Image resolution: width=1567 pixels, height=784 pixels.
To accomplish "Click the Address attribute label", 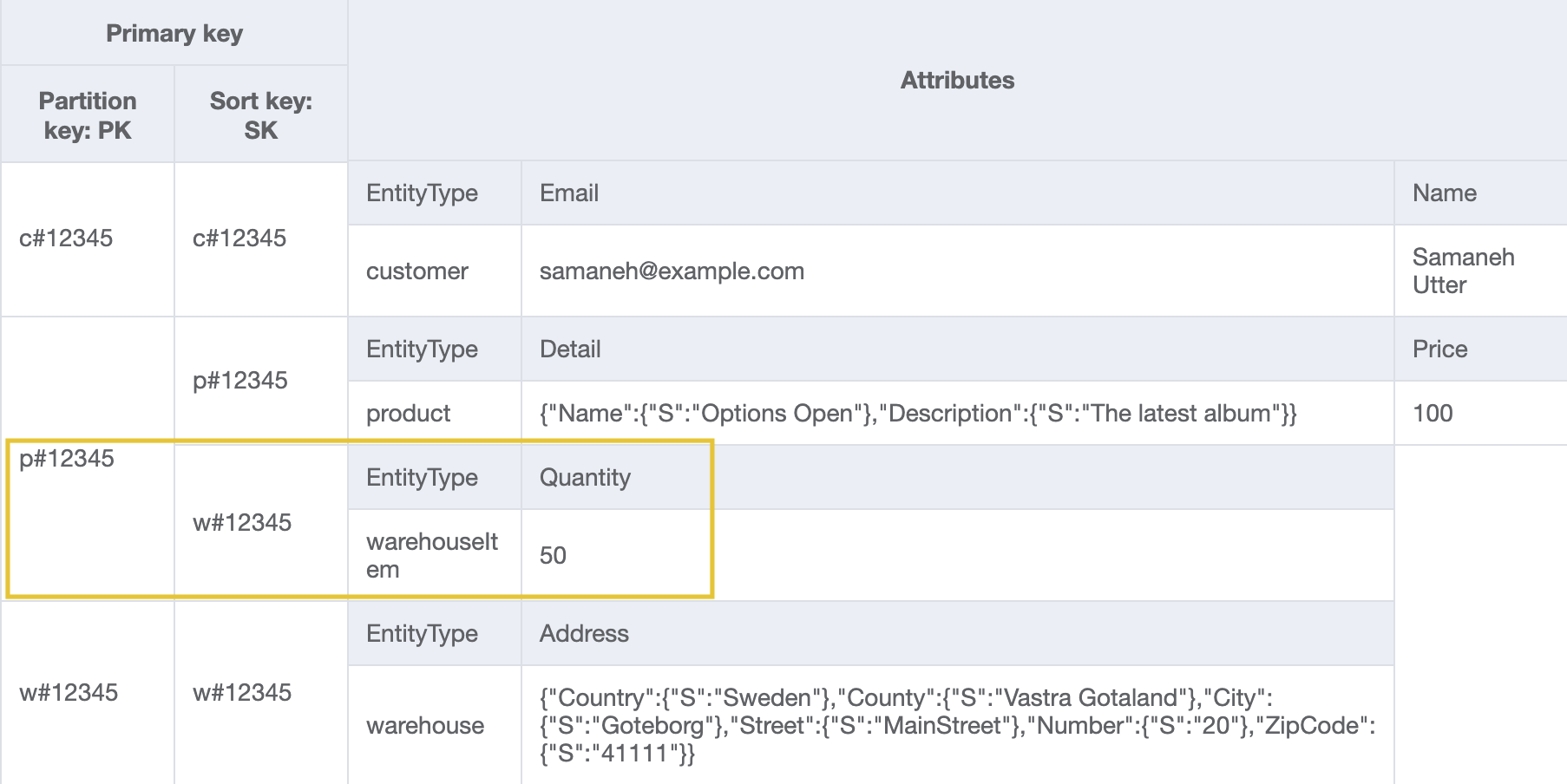I will coord(583,633).
